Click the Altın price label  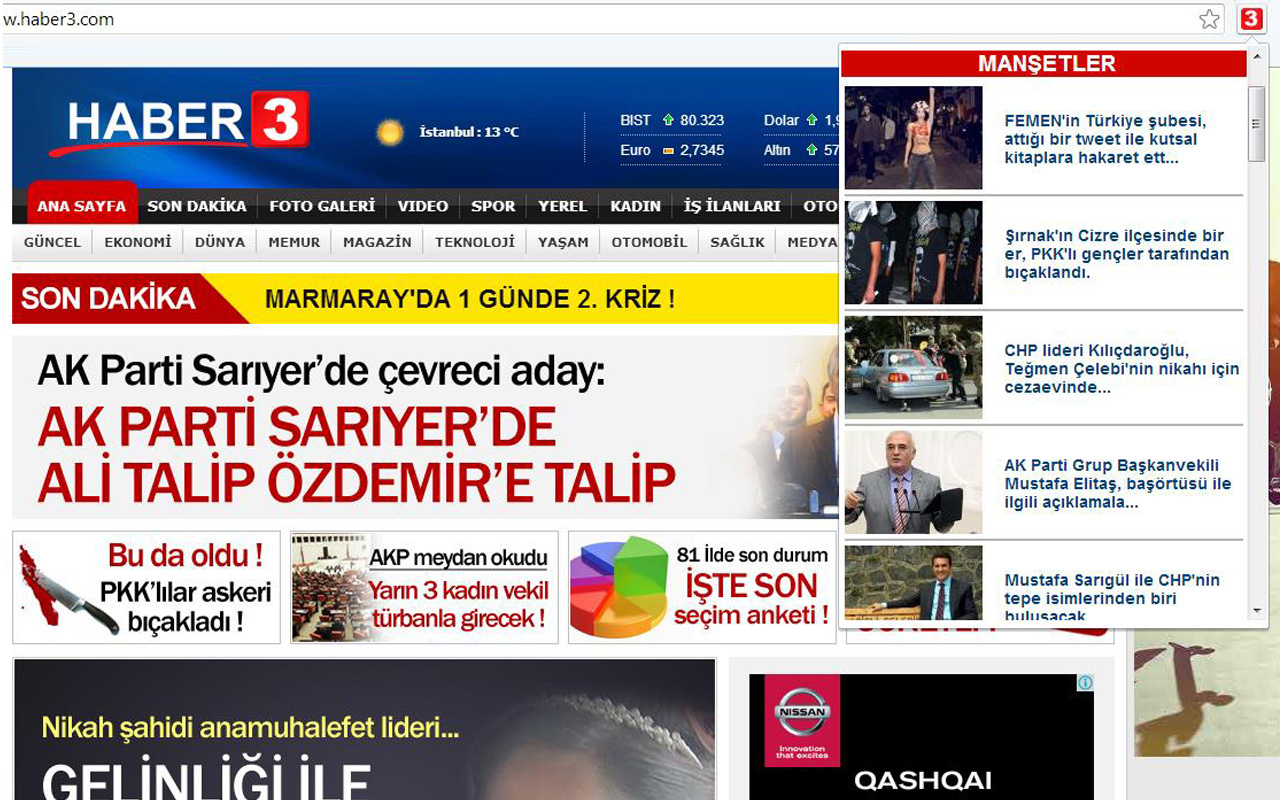click(777, 150)
